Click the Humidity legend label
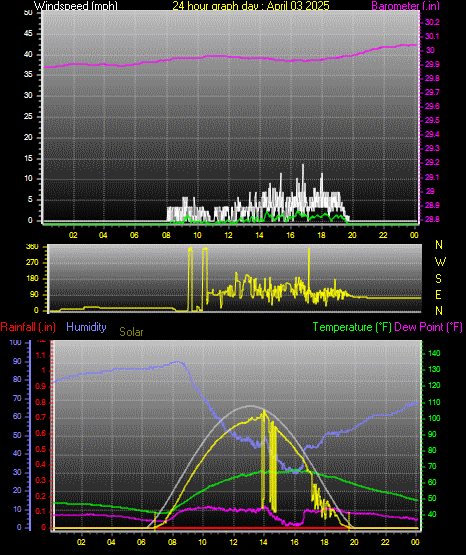 point(86,327)
